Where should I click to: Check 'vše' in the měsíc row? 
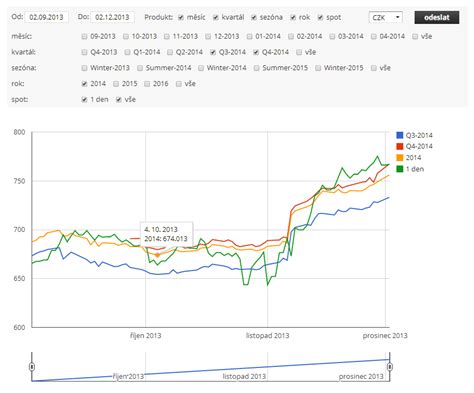tap(415, 37)
